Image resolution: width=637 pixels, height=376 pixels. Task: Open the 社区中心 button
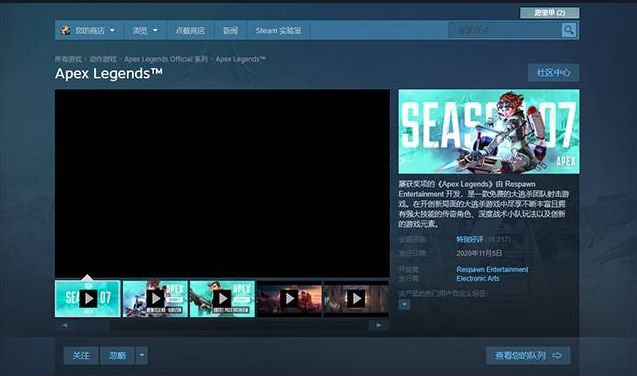tap(553, 73)
